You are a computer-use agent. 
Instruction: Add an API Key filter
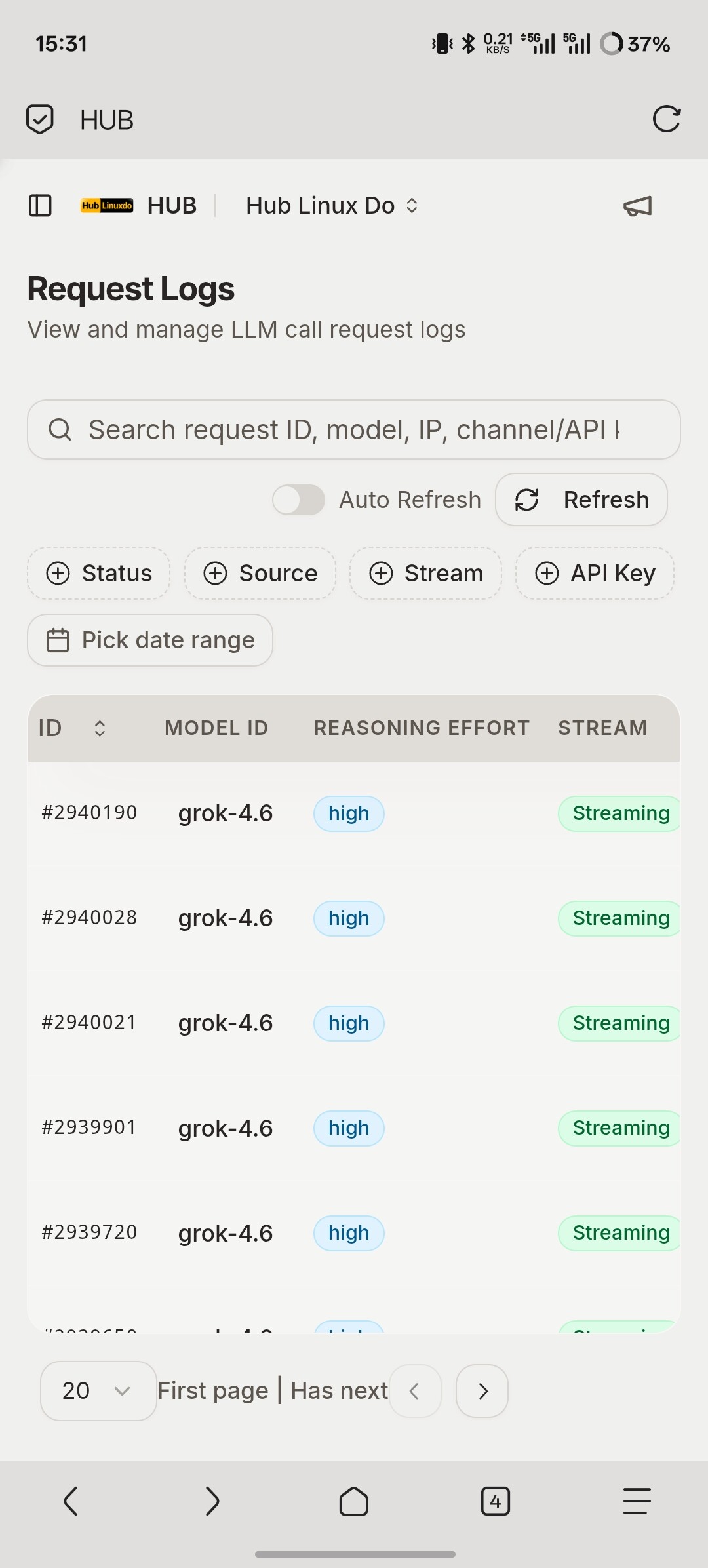pos(595,573)
